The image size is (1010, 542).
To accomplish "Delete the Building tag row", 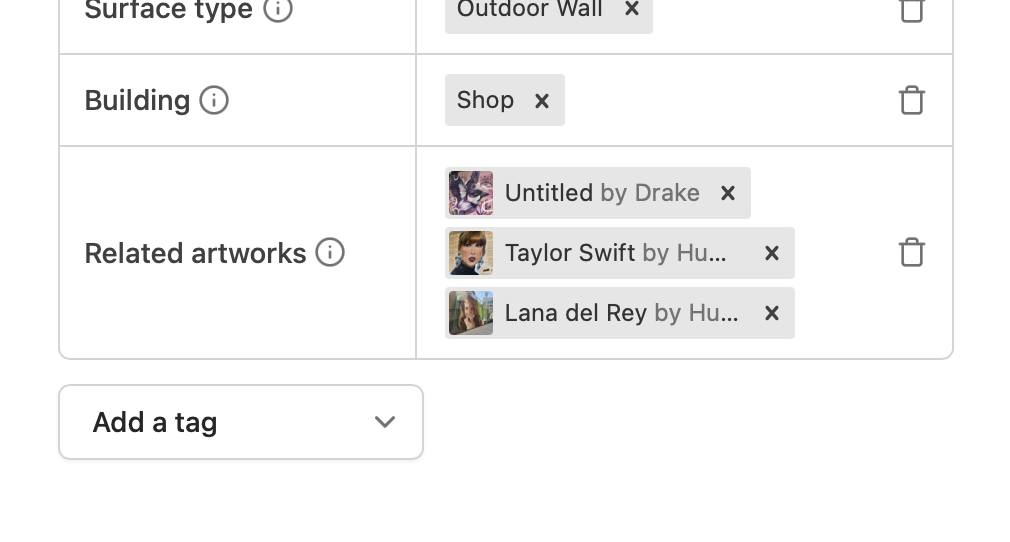I will click(911, 100).
